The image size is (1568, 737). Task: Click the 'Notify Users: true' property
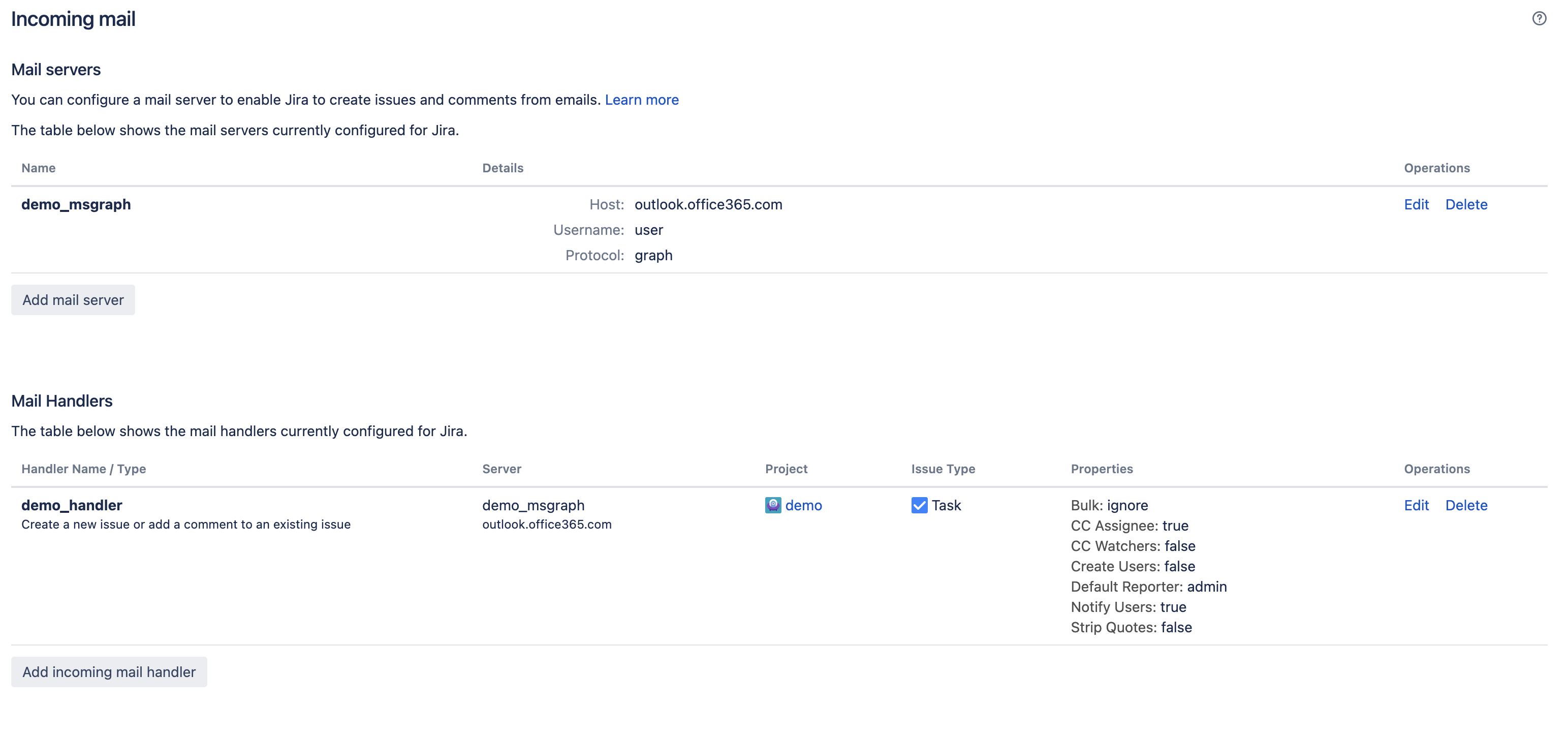tap(1128, 607)
